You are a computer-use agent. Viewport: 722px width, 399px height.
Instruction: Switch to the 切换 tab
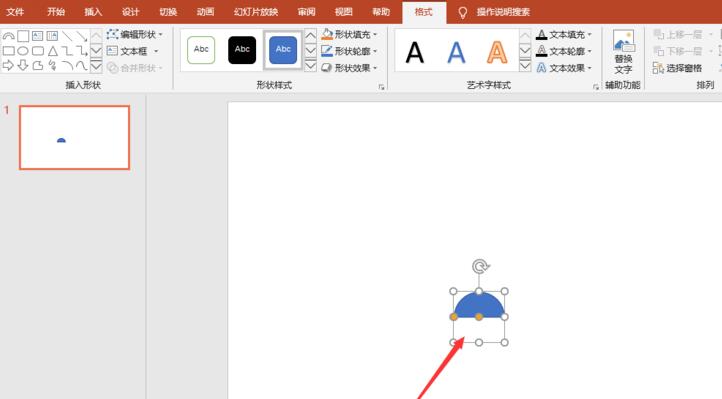pyautogui.click(x=168, y=12)
